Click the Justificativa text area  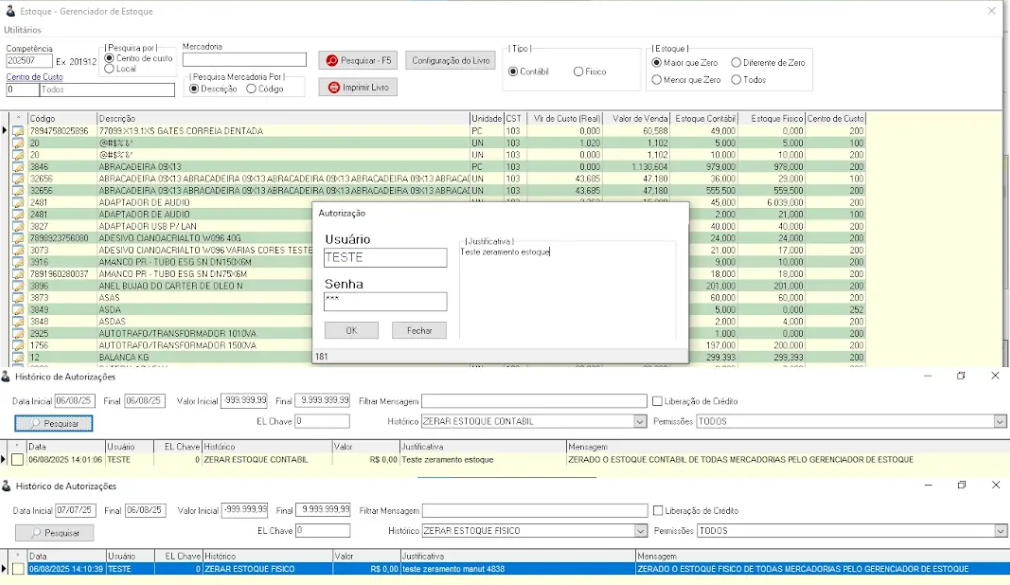(x=567, y=291)
